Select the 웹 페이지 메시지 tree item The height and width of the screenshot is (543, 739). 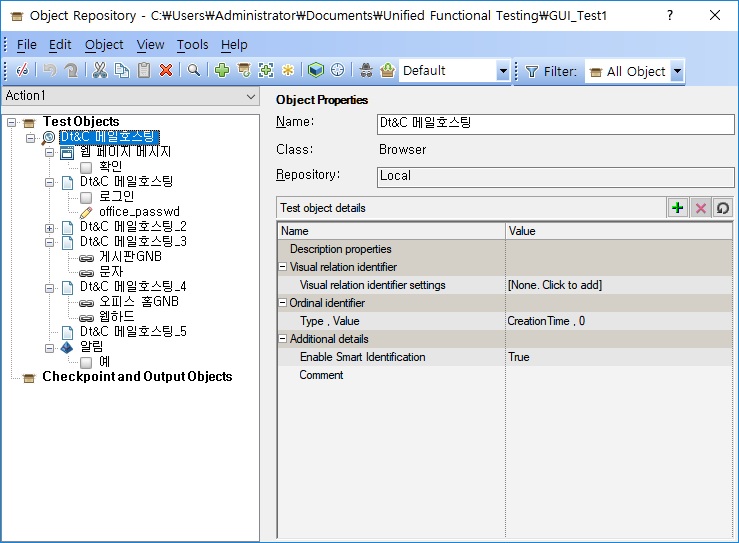(125, 151)
